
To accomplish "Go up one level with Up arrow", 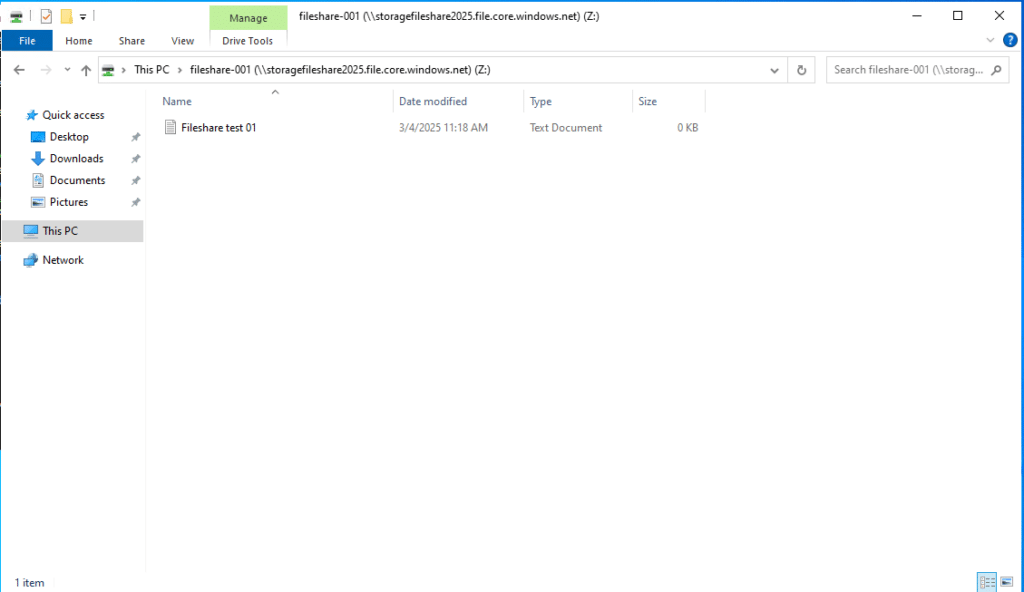I will (86, 70).
